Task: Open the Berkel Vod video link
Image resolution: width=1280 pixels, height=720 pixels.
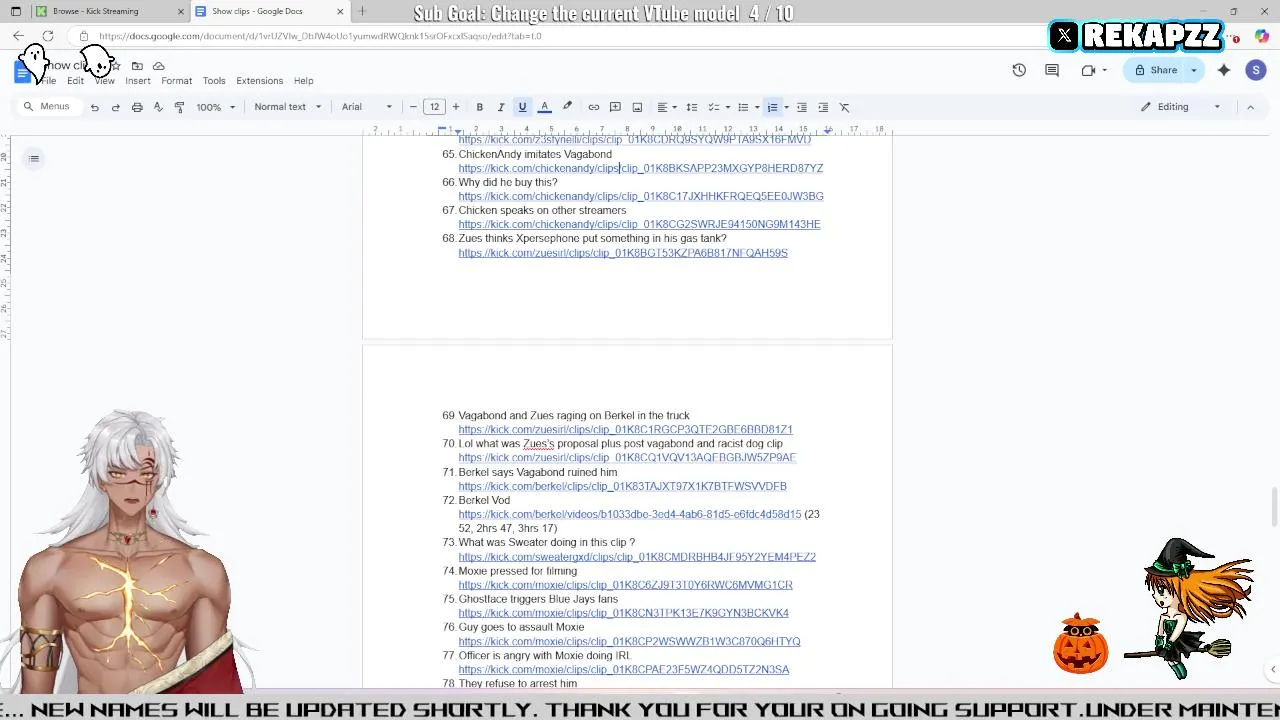Action: [x=629, y=514]
